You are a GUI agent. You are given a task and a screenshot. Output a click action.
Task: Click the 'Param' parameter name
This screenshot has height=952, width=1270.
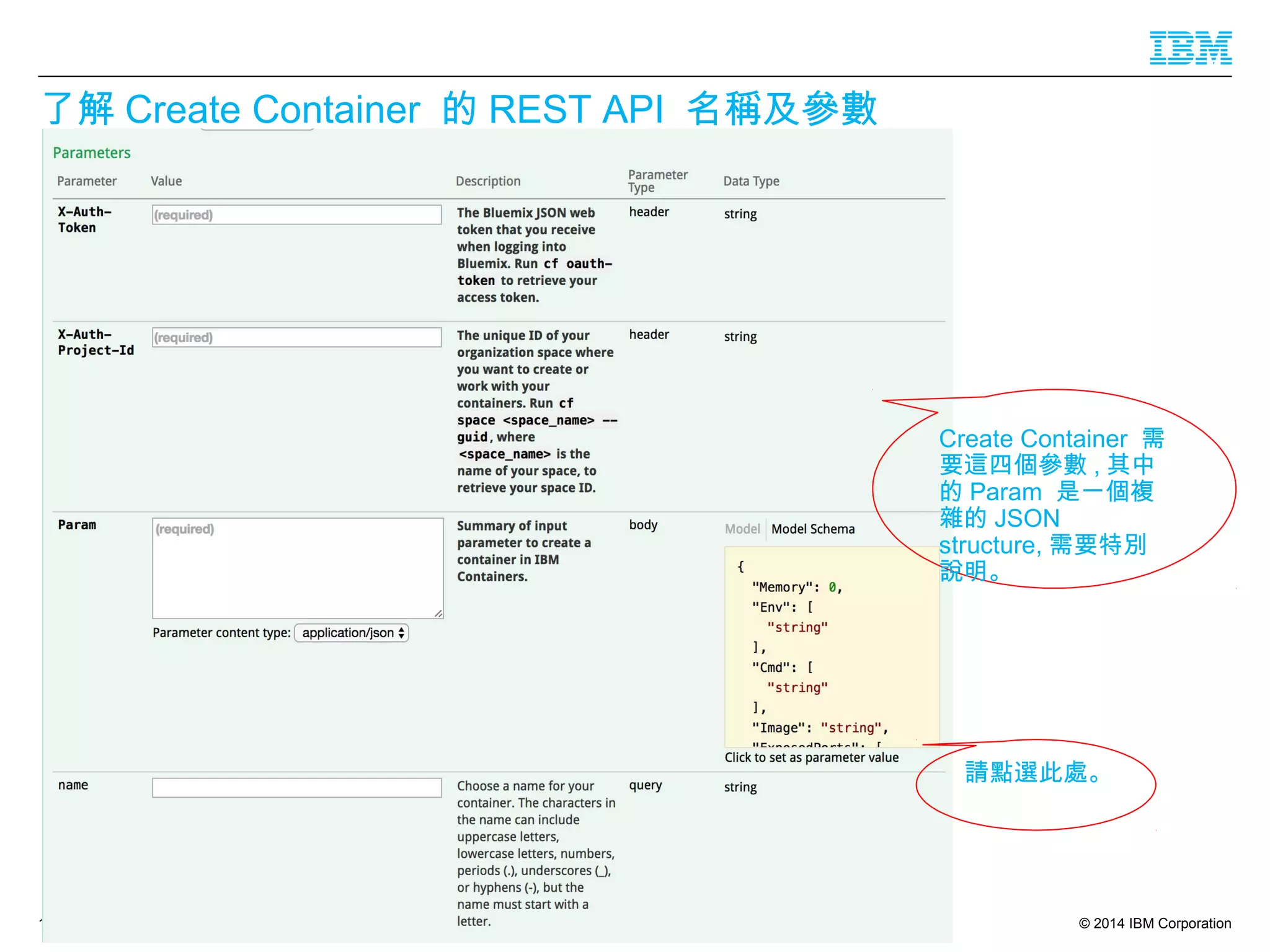[78, 525]
